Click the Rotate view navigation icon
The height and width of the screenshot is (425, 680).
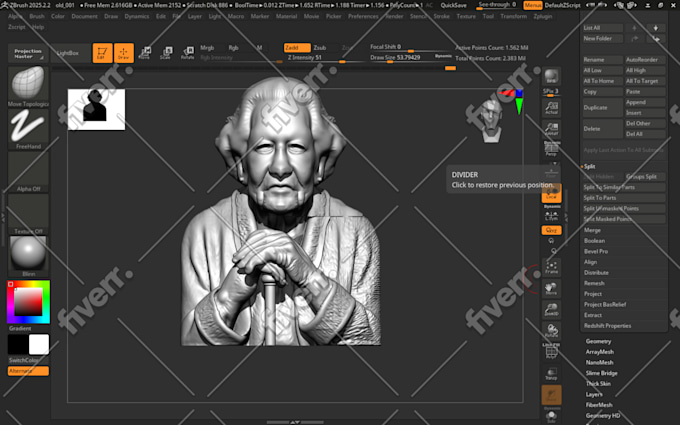pyautogui.click(x=551, y=330)
